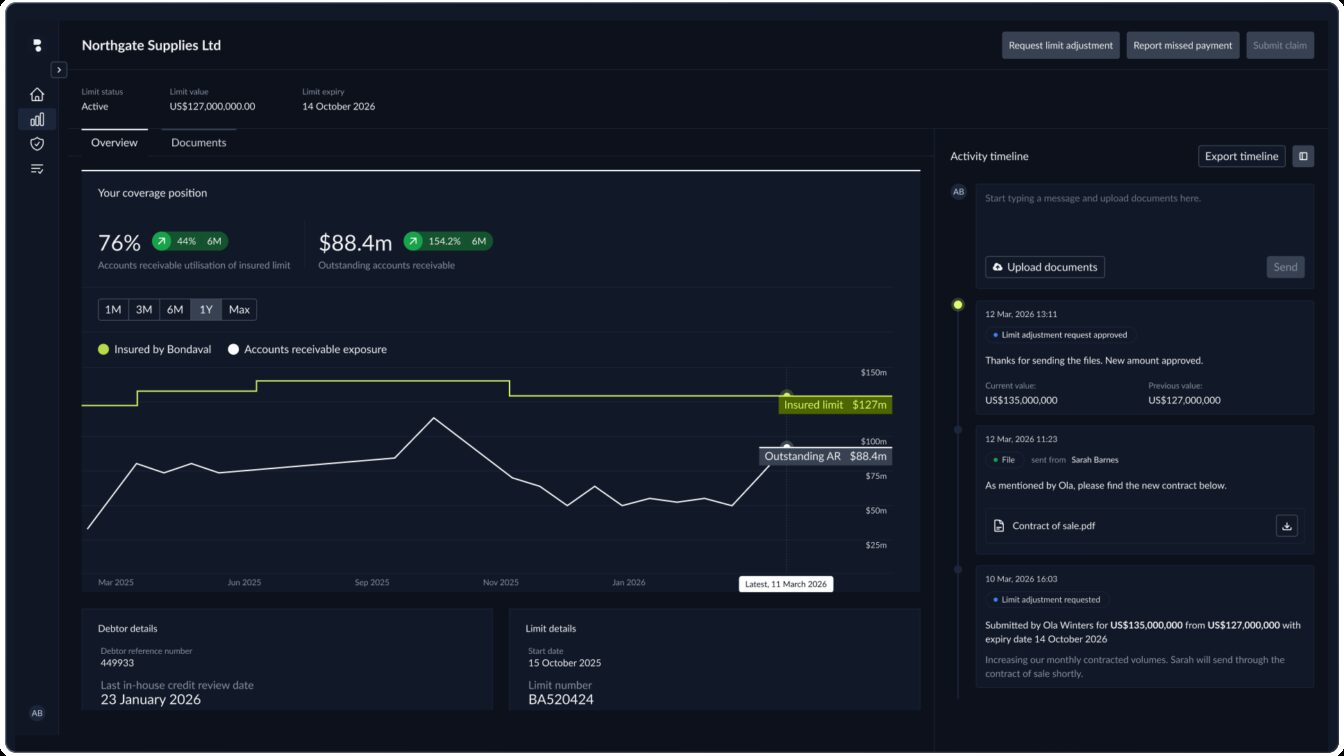Toggle the Accounts receivable exposure legend
Viewport: 1344px width, 756px height.
coord(310,349)
